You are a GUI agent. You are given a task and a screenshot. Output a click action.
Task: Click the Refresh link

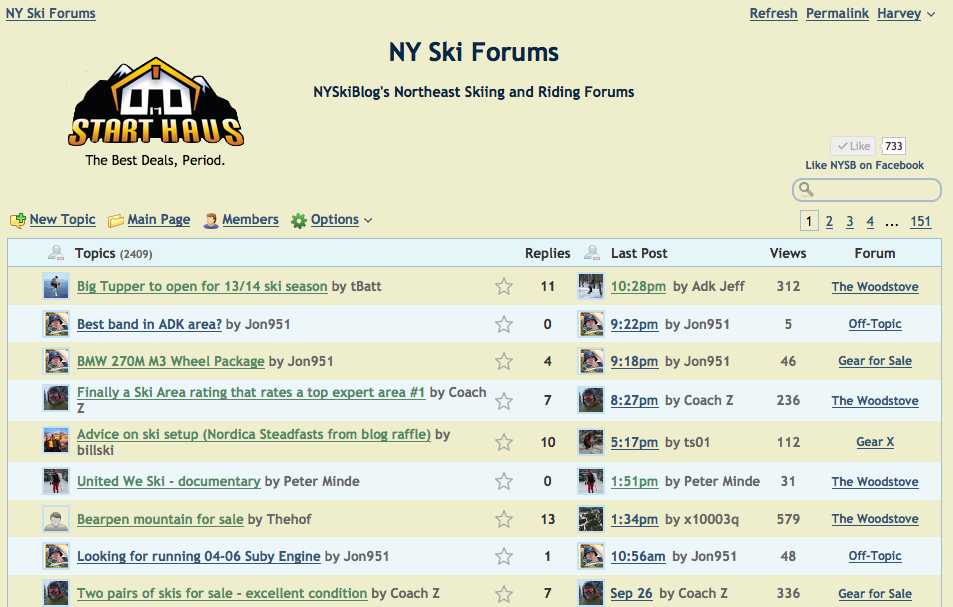pos(773,14)
